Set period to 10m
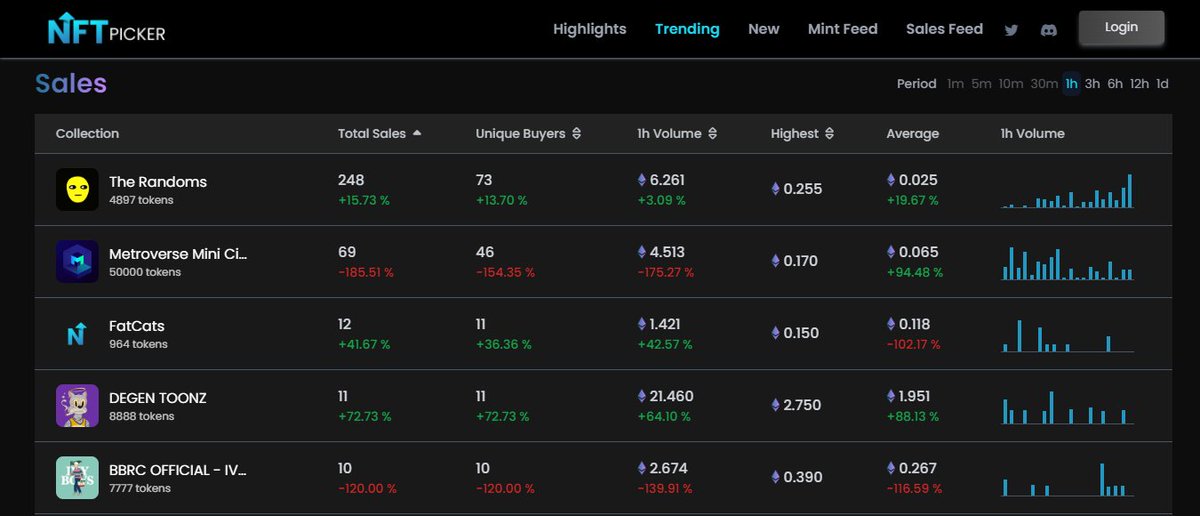This screenshot has width=1200, height=516. click(1011, 84)
